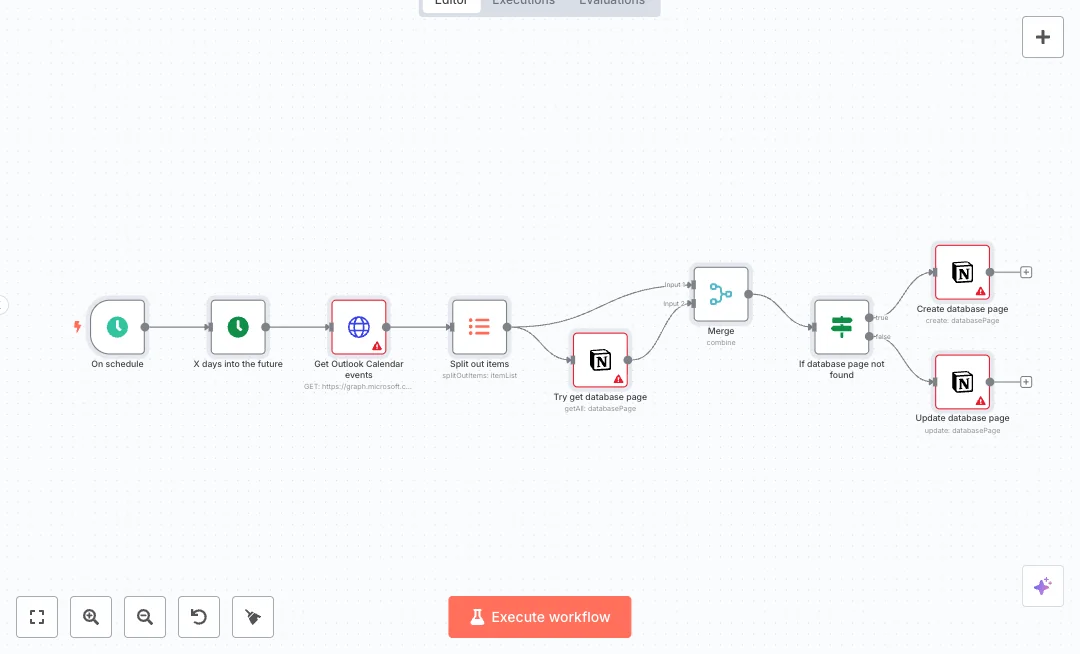Click the Execute workflow button
Viewport: 1080px width, 654px height.
click(x=540, y=617)
